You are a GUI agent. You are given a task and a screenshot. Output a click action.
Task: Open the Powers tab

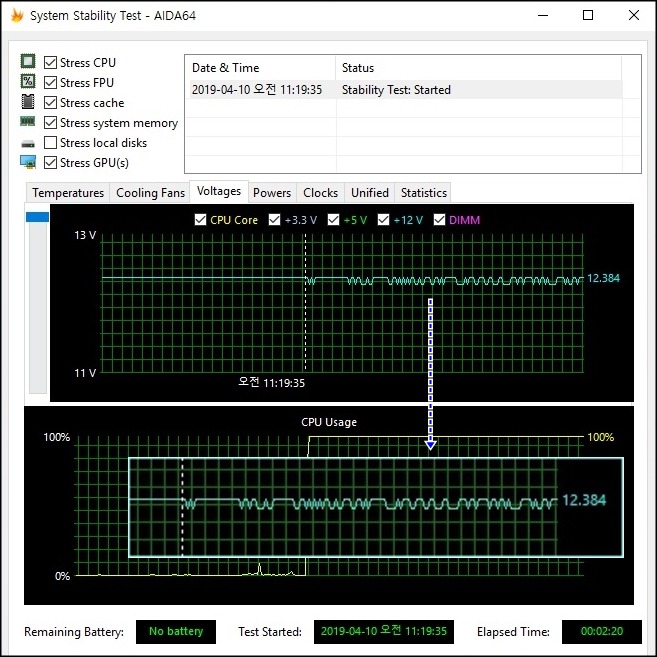tap(272, 193)
